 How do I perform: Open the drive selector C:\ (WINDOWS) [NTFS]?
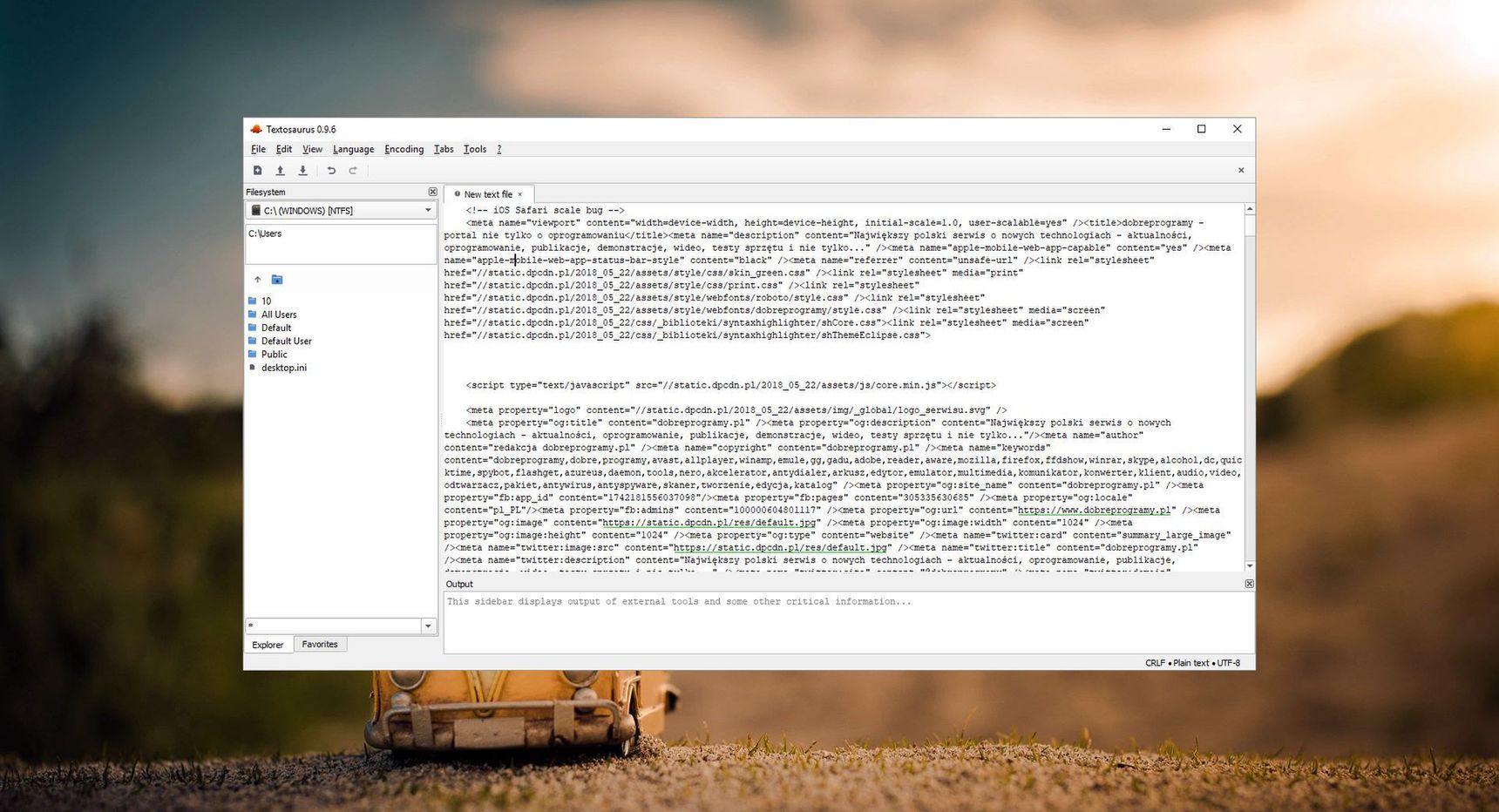(x=341, y=210)
